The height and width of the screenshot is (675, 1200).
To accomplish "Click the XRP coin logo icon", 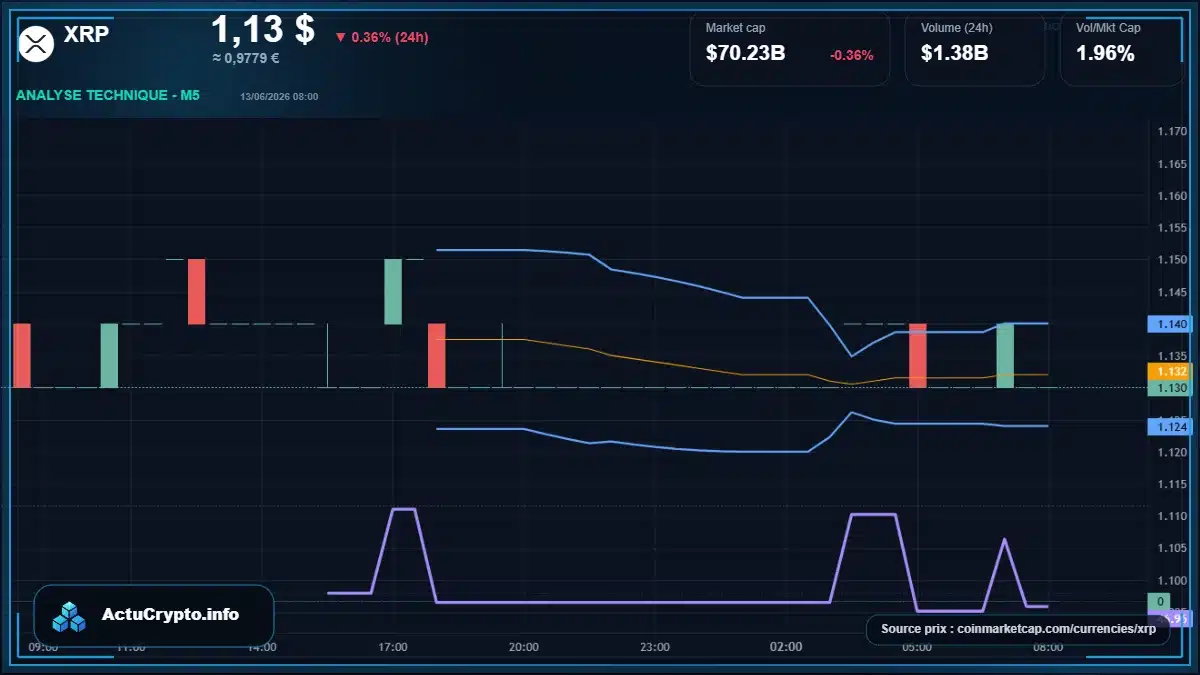I will click(x=37, y=42).
